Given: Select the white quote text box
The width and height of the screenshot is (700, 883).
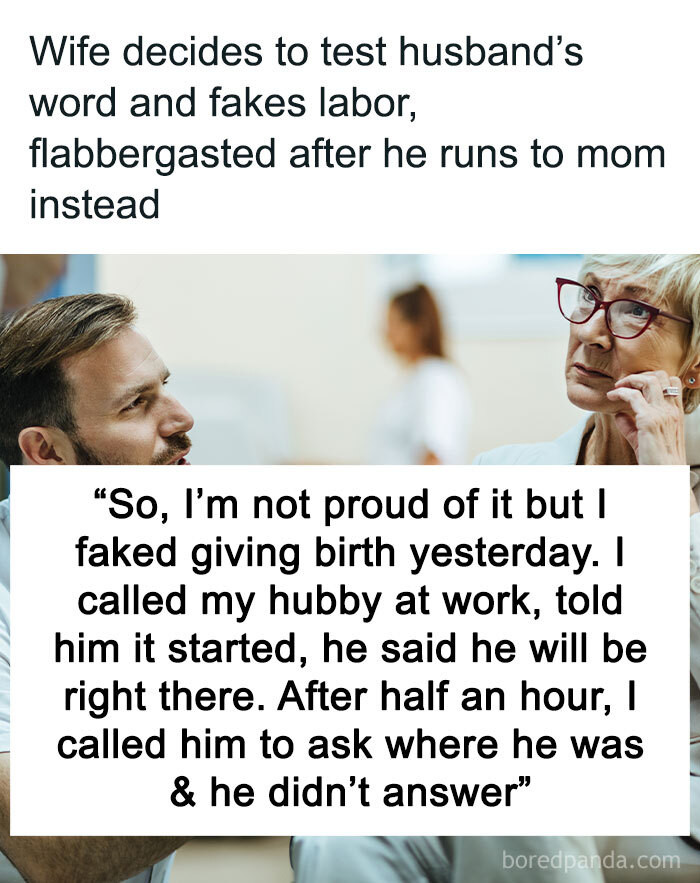Looking at the screenshot, I should tap(350, 650).
